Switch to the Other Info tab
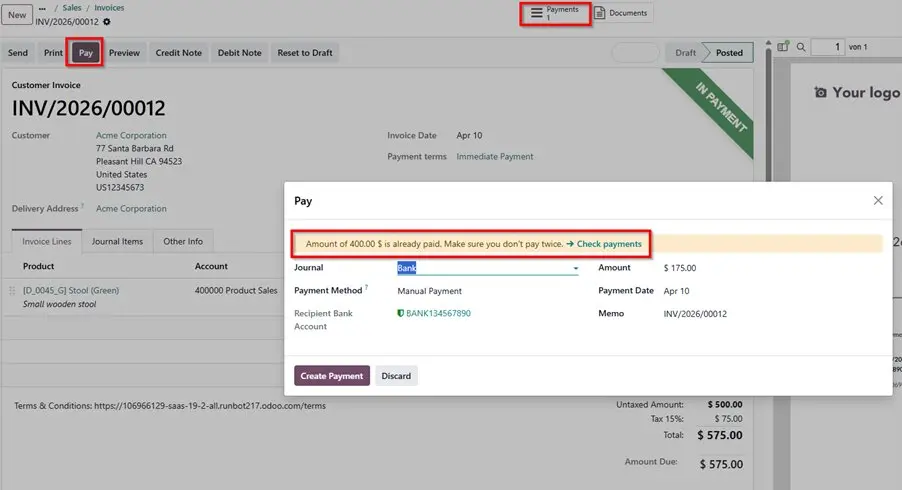This screenshot has width=902, height=490. [x=183, y=241]
